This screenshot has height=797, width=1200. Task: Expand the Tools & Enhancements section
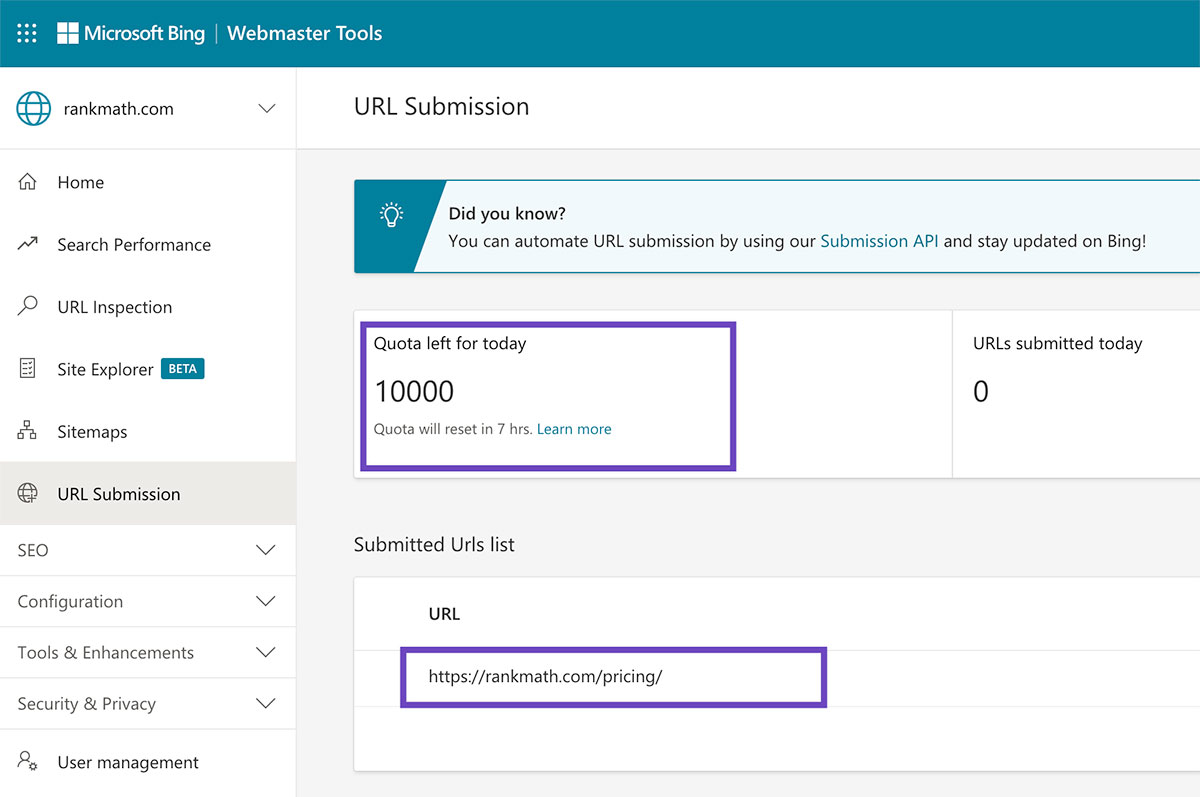tap(147, 652)
